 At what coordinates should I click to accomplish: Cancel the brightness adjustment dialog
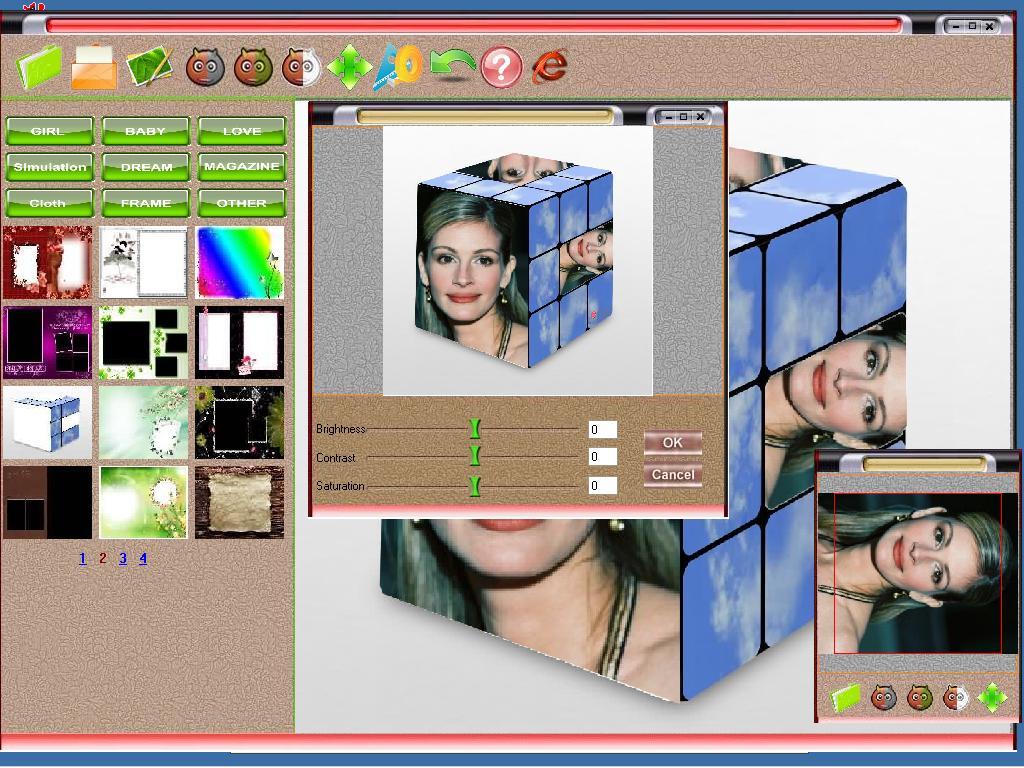click(673, 475)
